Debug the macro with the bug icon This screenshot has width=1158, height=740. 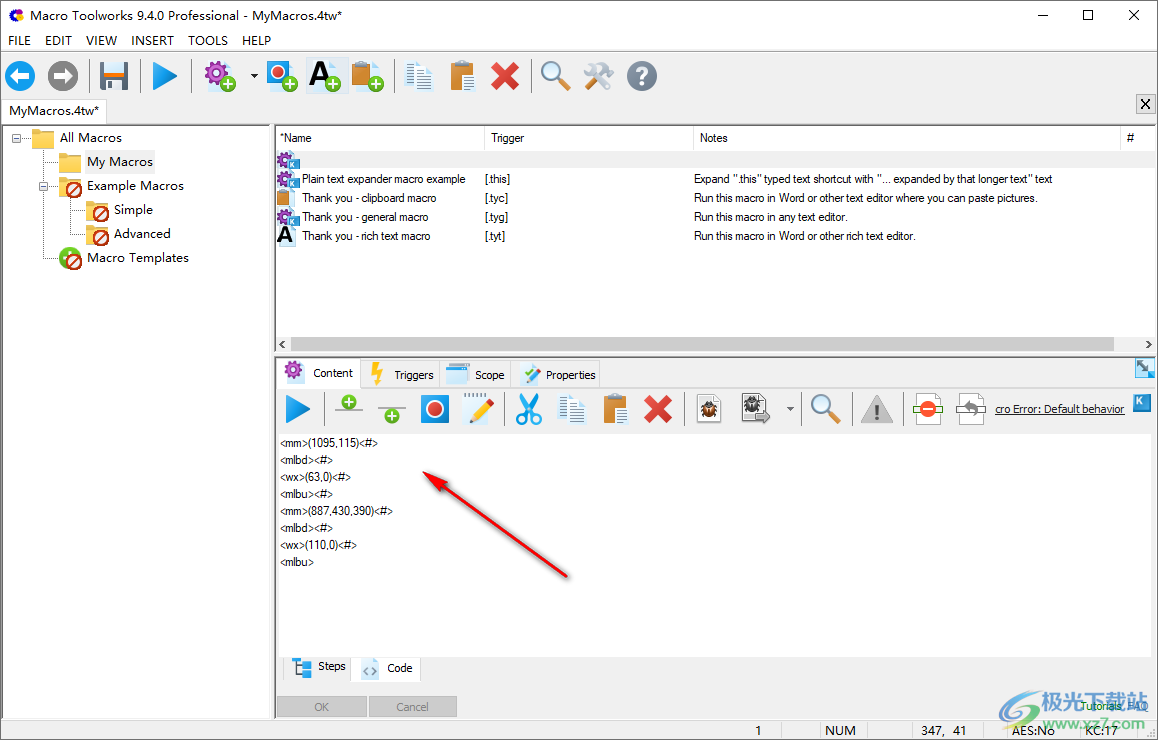coord(709,409)
